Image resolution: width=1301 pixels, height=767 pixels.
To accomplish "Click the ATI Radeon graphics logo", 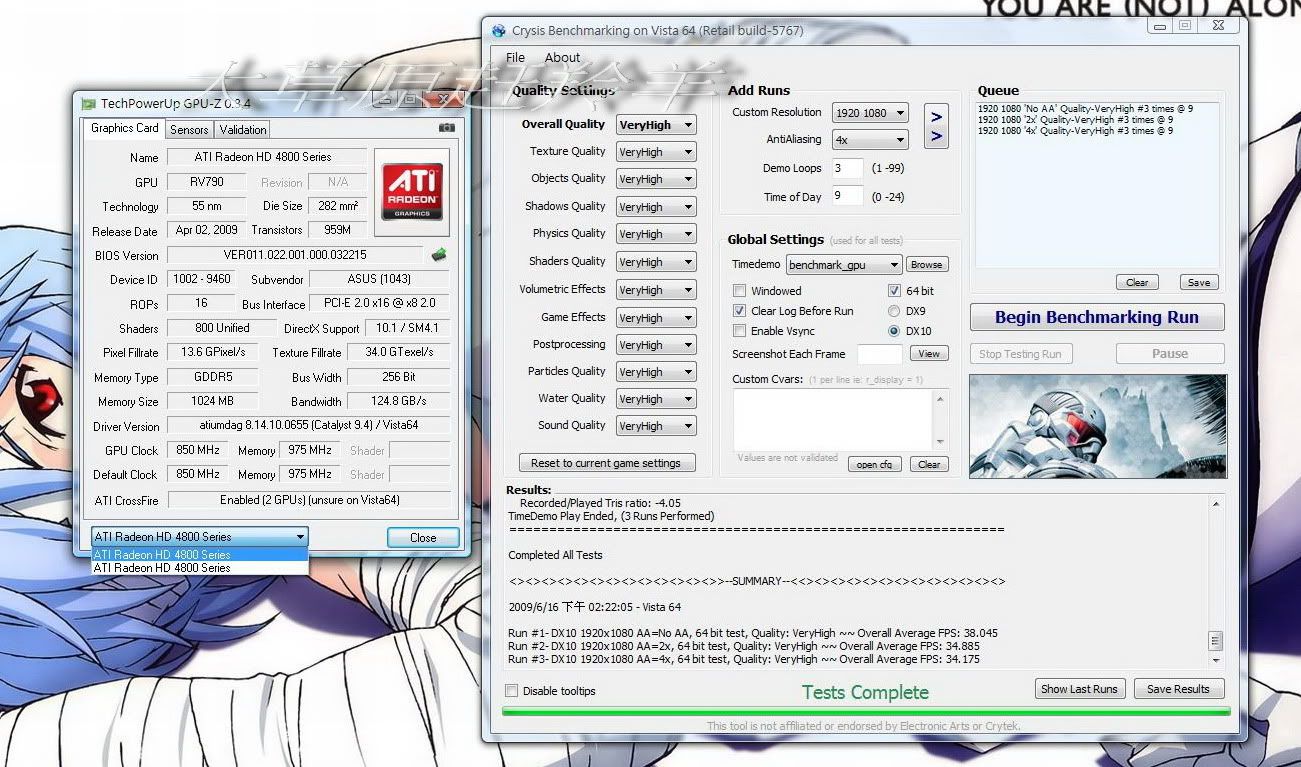I will pos(412,192).
